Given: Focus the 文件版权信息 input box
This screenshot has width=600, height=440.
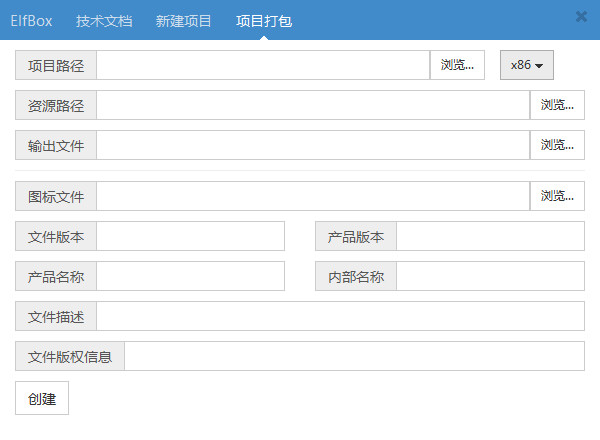Looking at the screenshot, I should 354,356.
